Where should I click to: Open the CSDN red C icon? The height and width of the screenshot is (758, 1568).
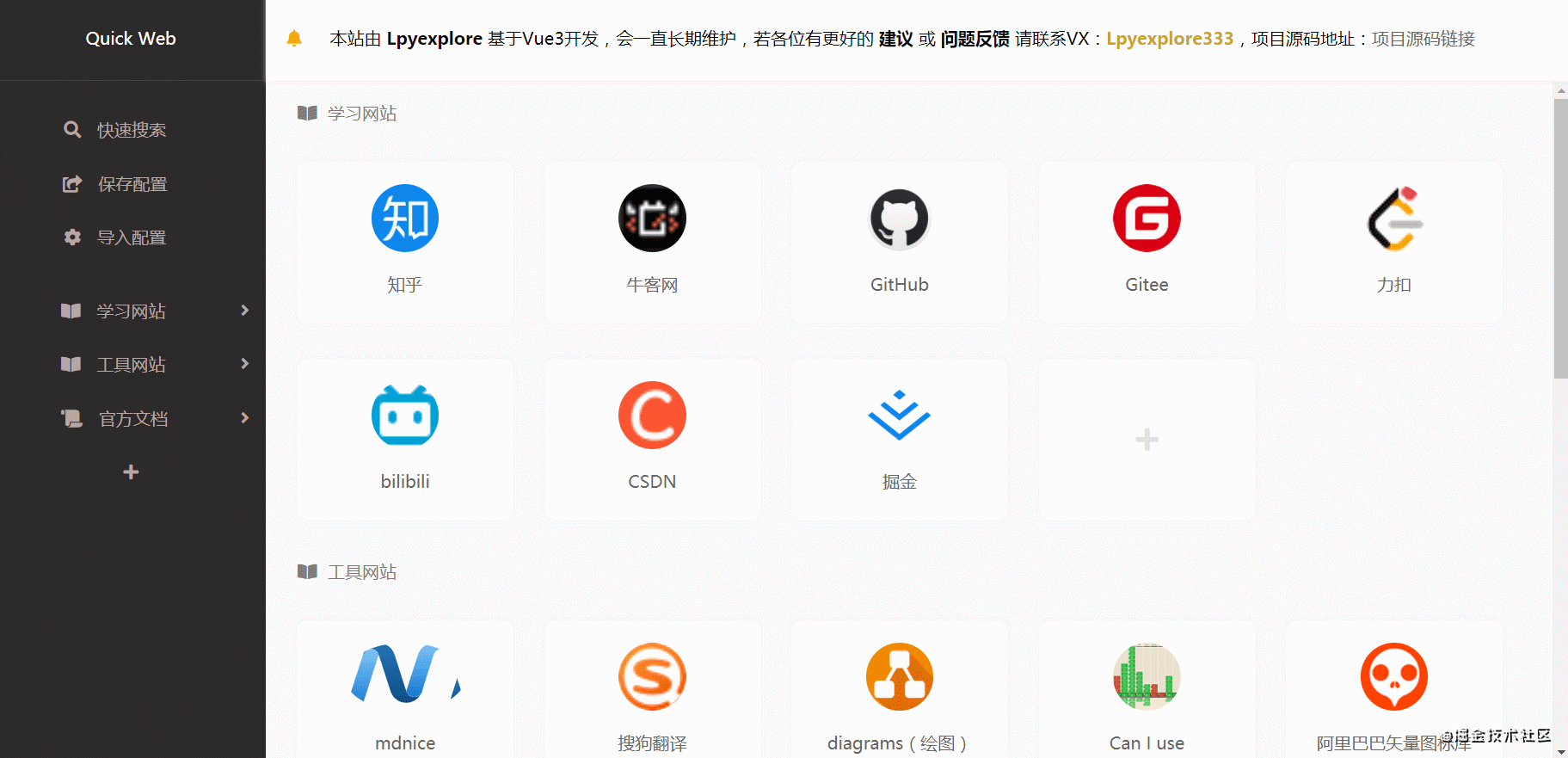click(x=652, y=416)
